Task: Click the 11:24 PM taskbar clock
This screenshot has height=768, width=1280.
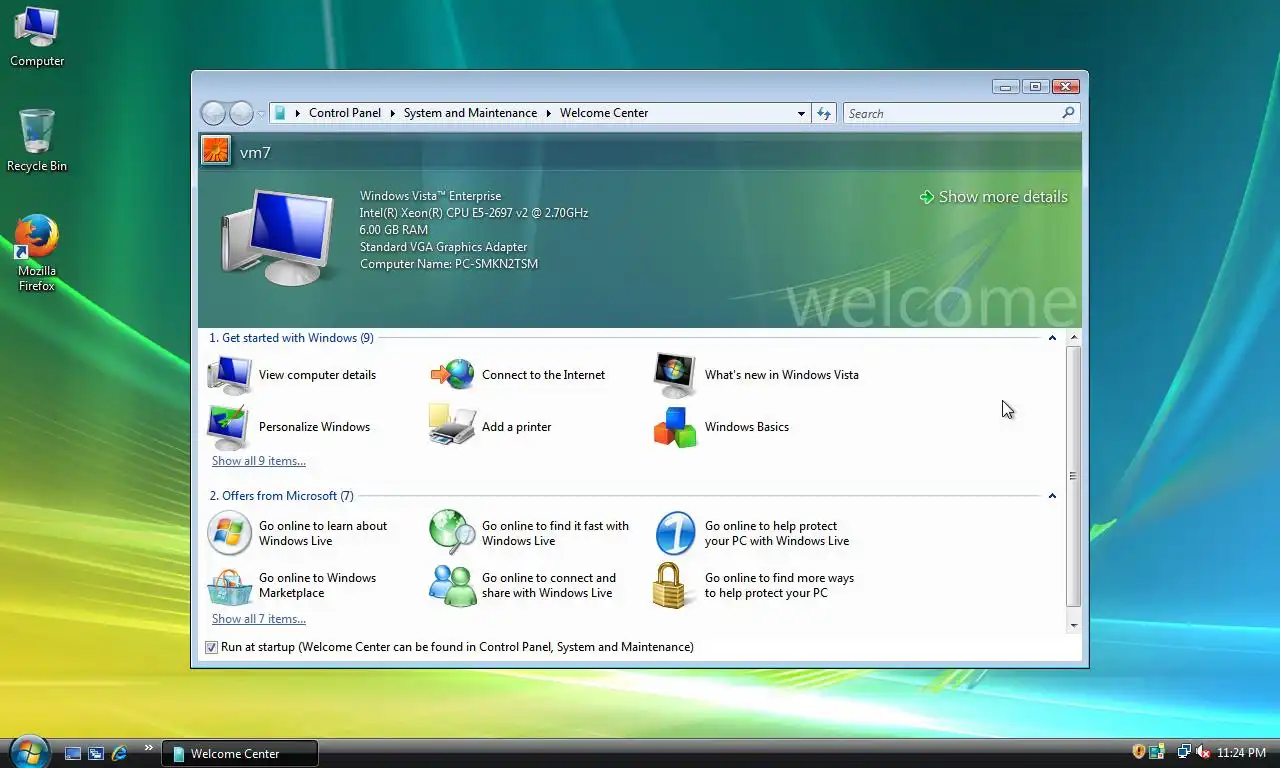Action: click(1241, 753)
